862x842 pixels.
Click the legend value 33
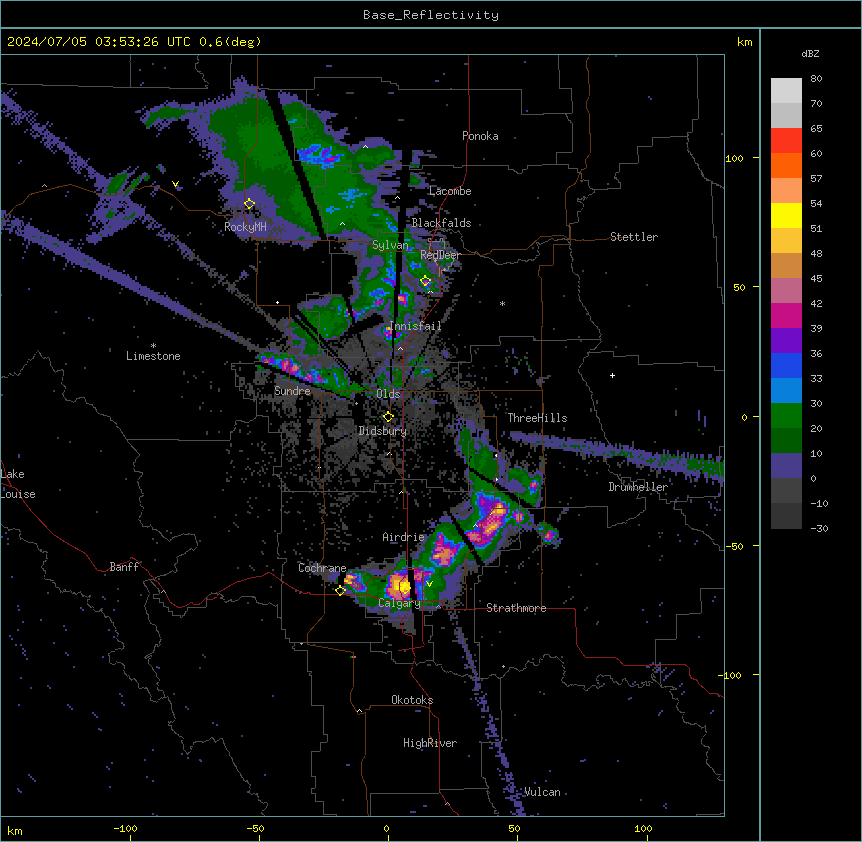pos(816,379)
